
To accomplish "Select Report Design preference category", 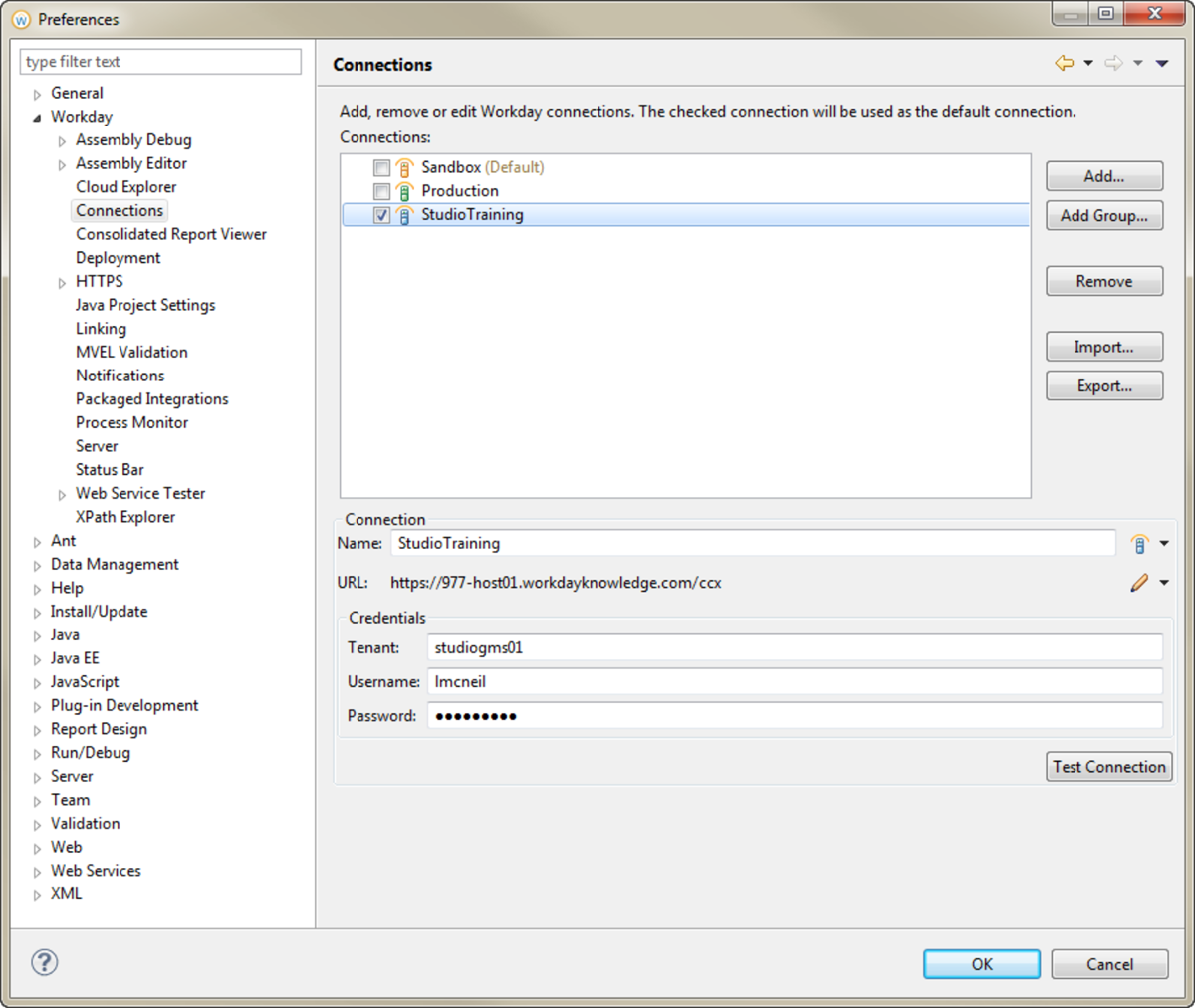I will [99, 729].
